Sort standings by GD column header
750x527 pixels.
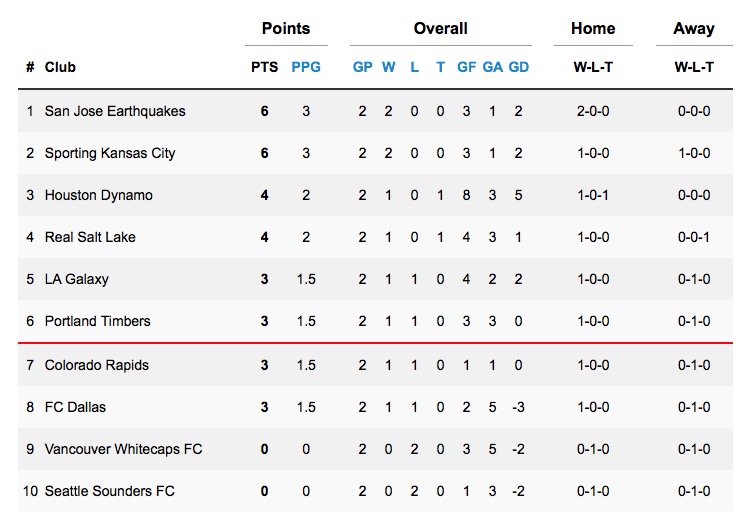point(519,67)
